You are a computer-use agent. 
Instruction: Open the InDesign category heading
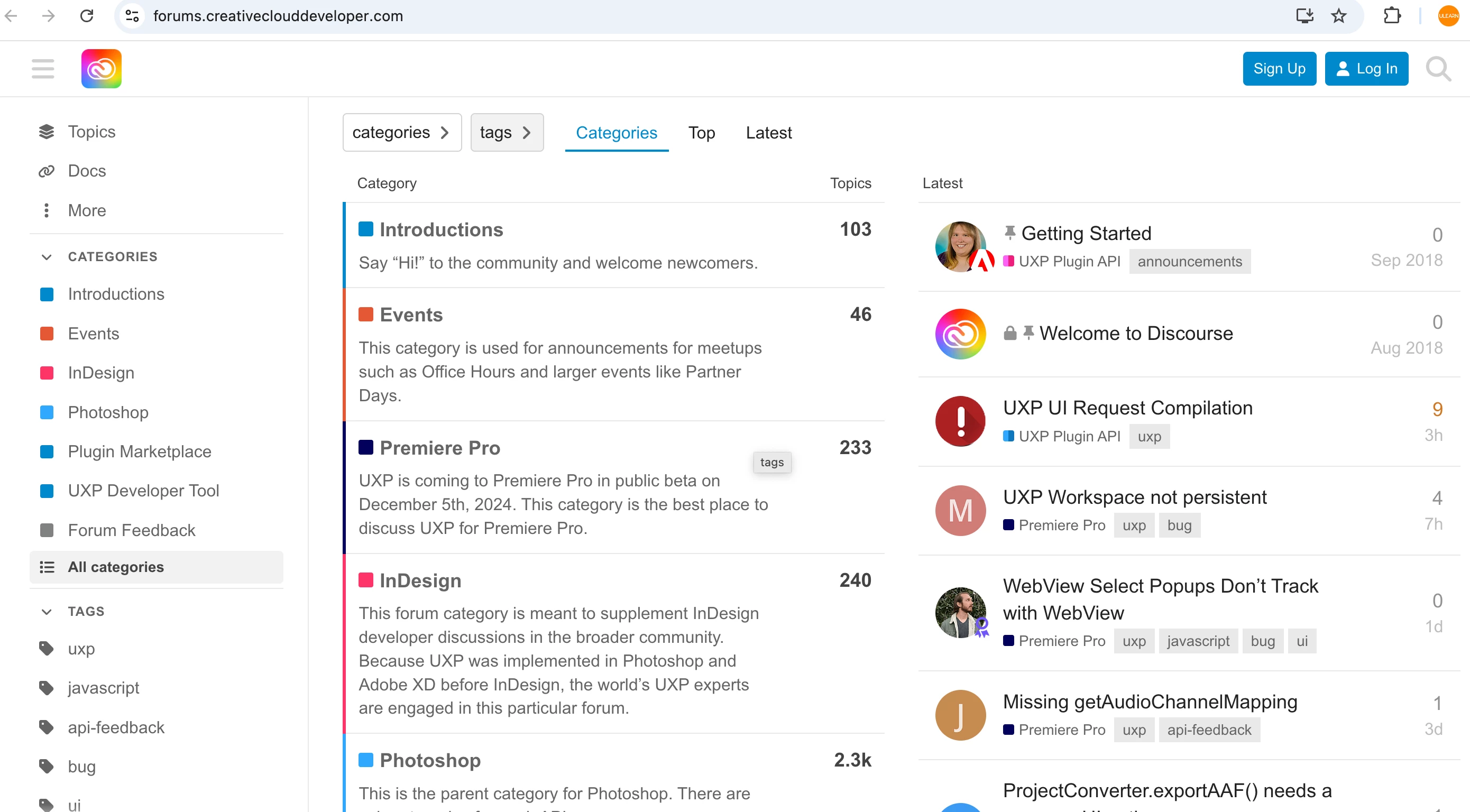(420, 581)
